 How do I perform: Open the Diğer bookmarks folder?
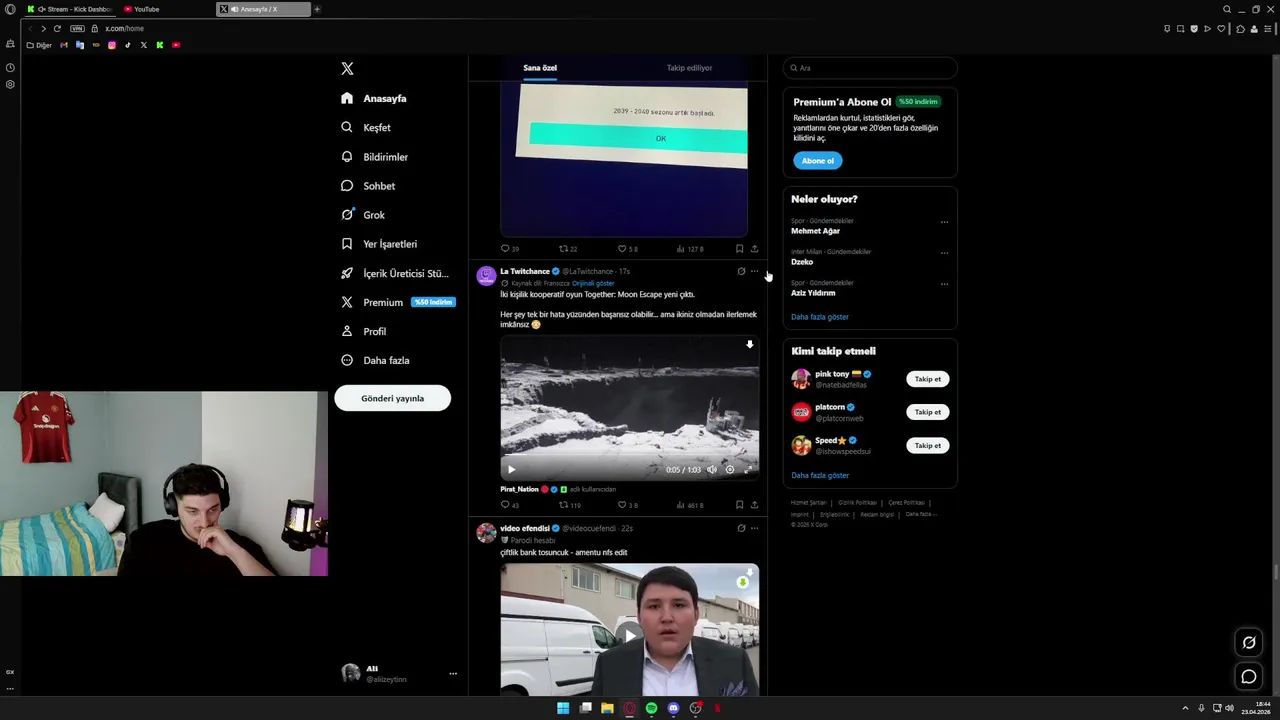(x=39, y=45)
